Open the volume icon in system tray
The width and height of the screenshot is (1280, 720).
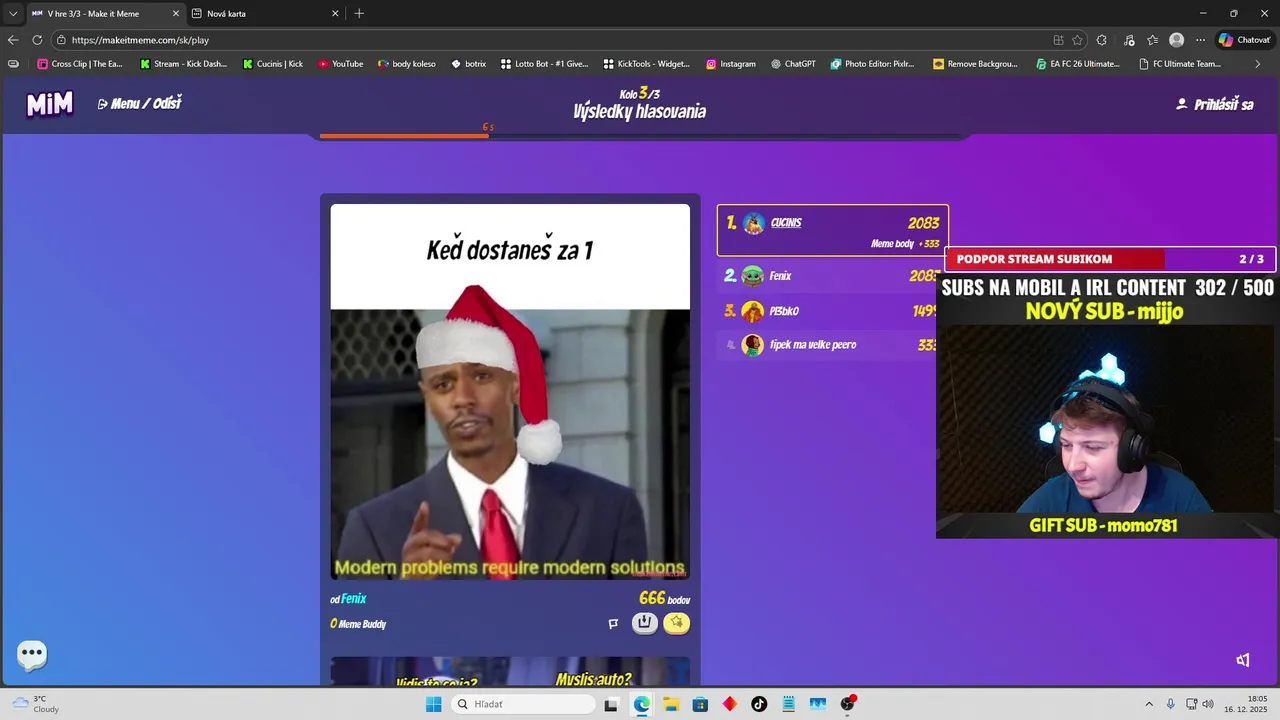1208,704
